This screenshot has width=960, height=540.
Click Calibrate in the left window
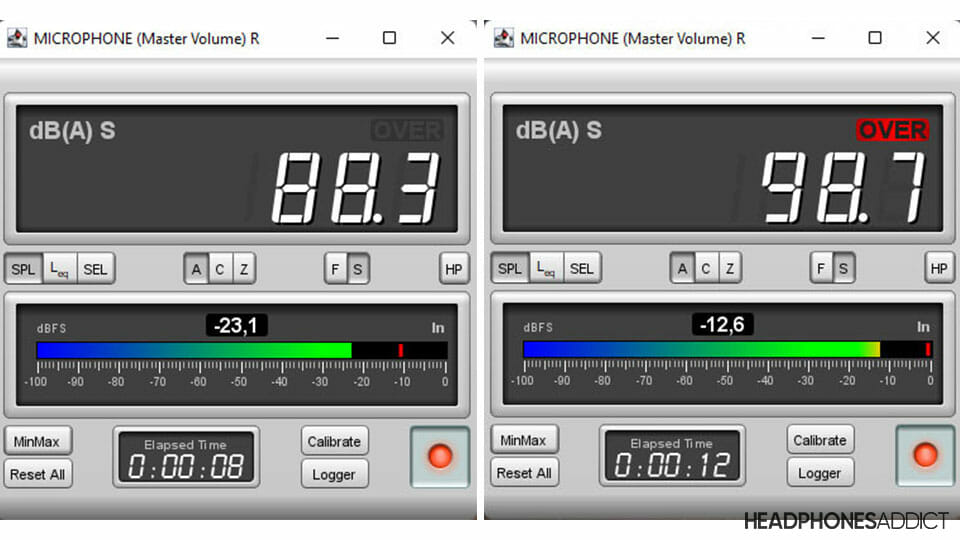tap(334, 441)
